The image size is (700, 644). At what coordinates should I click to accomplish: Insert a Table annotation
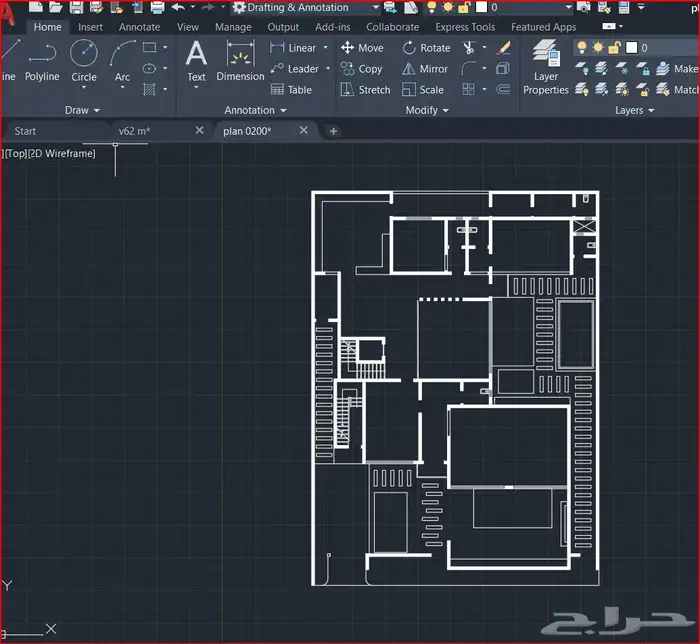coord(291,90)
